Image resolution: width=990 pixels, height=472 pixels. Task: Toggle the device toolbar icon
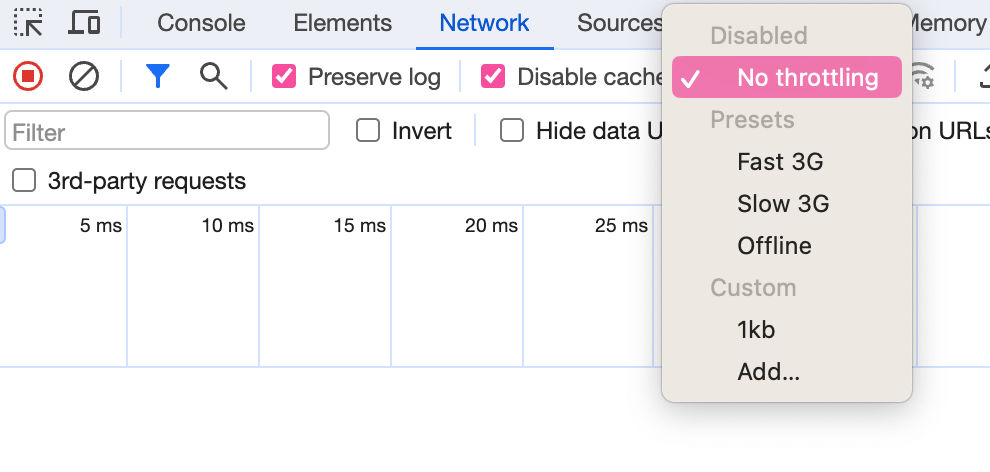click(85, 22)
